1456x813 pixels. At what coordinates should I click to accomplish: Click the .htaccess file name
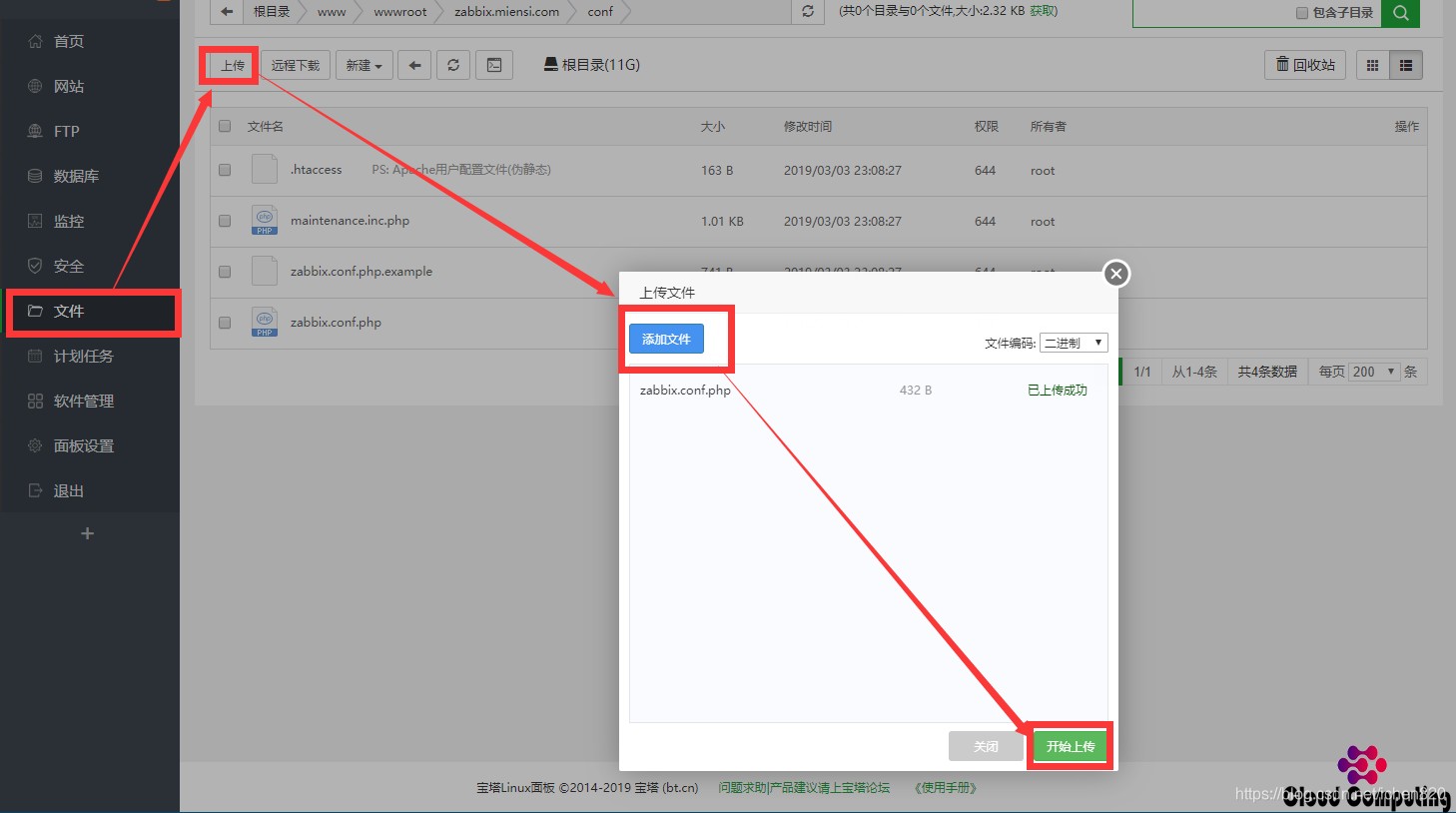coord(316,170)
